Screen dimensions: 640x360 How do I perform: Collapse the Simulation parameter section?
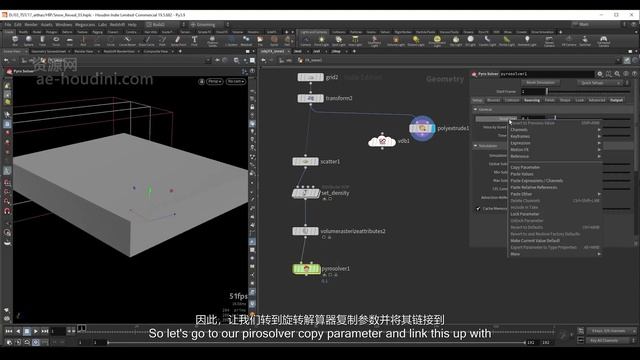click(x=476, y=146)
